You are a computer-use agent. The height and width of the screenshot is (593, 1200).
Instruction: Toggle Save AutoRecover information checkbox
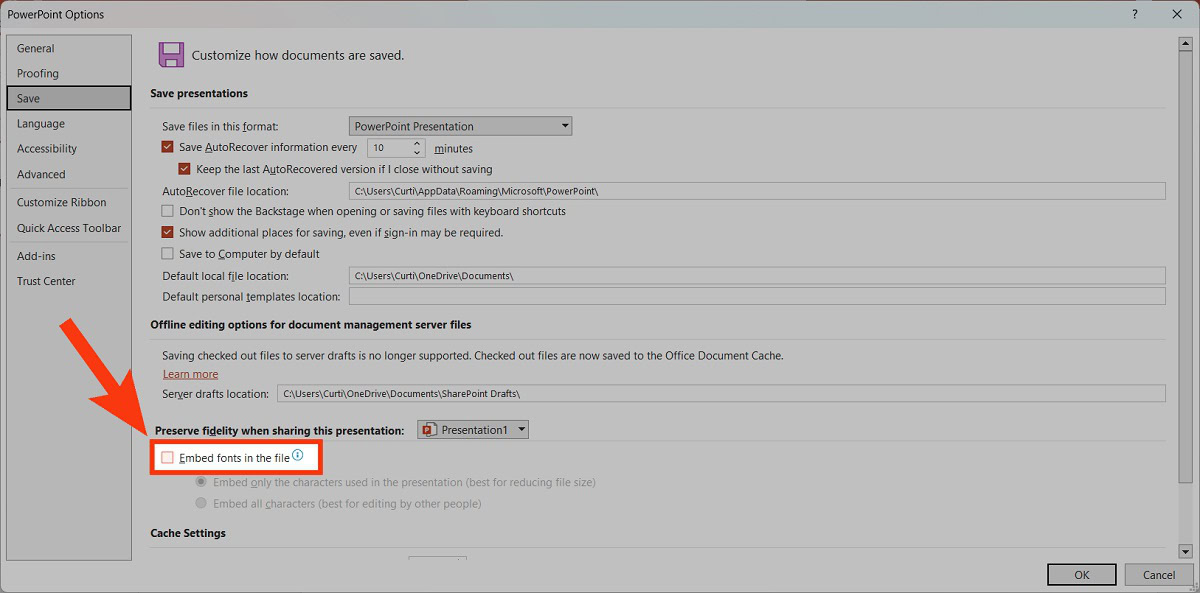(x=168, y=147)
